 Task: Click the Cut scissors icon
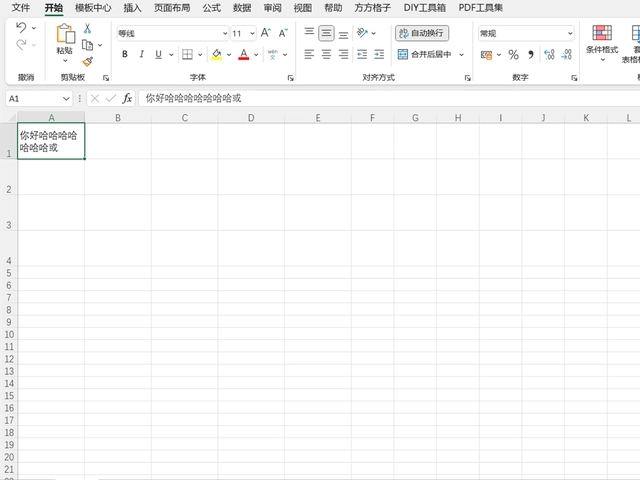pos(87,29)
